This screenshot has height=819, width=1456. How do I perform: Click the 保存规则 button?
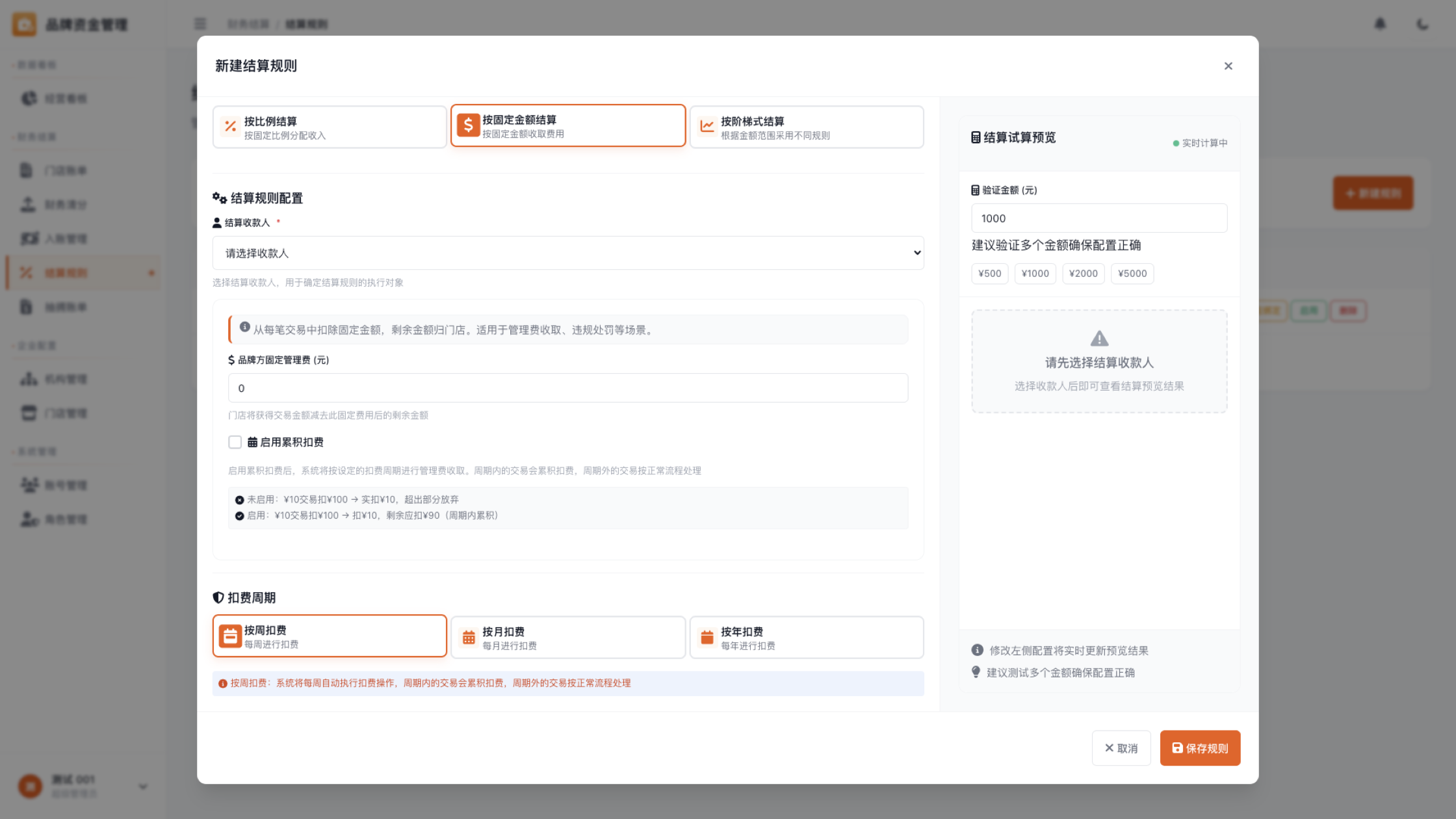click(x=1200, y=748)
